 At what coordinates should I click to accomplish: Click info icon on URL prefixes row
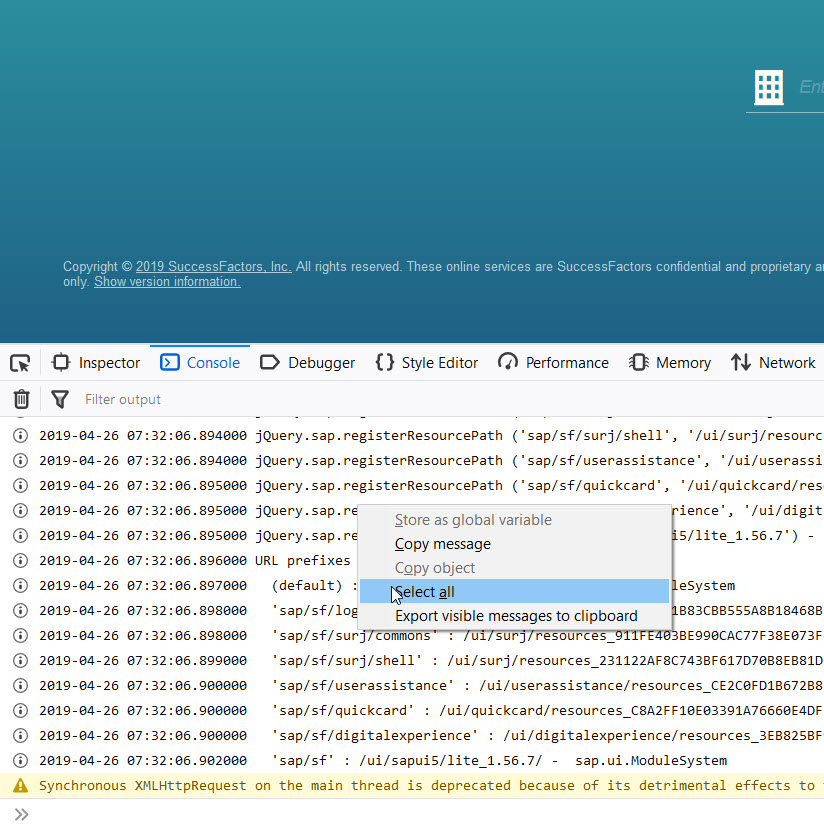[x=21, y=561]
